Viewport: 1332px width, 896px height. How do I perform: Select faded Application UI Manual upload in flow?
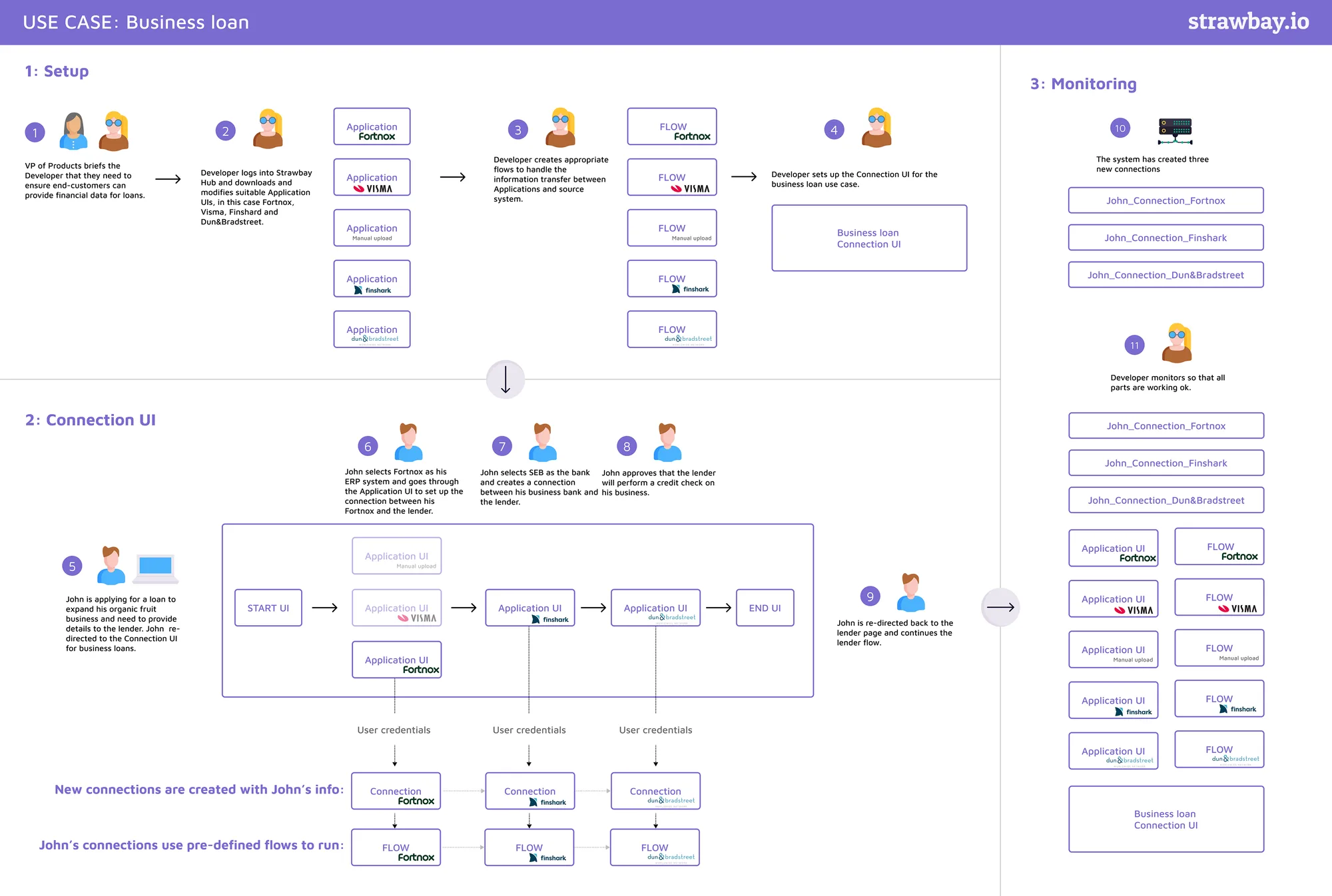[396, 556]
